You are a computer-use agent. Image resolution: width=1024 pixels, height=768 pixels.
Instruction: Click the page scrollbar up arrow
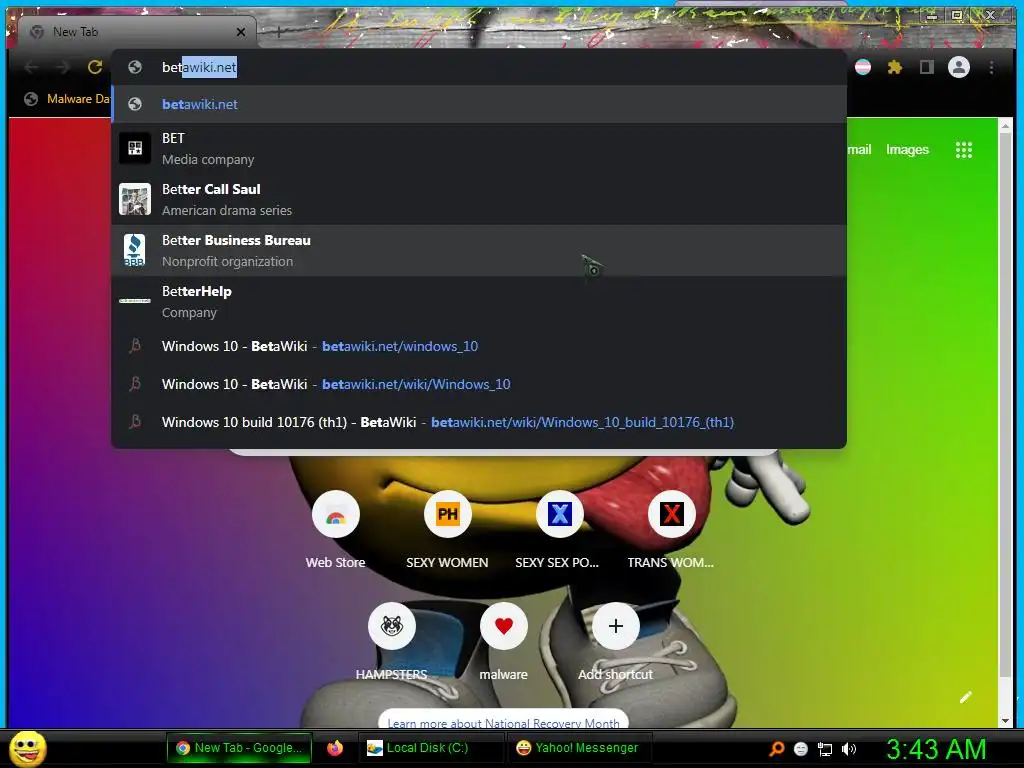point(1005,125)
